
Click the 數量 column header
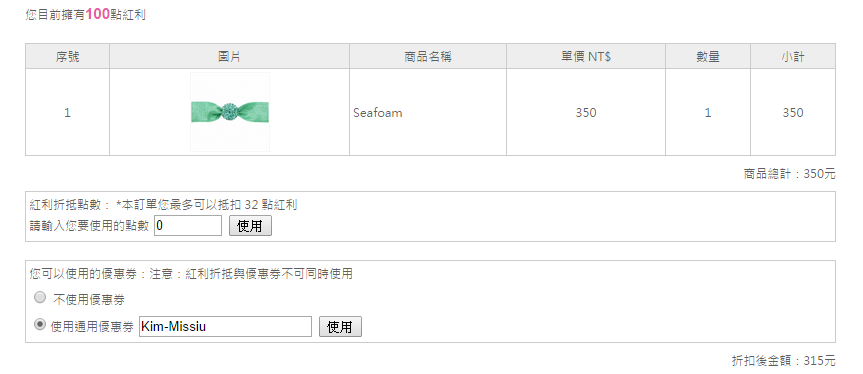(708, 56)
